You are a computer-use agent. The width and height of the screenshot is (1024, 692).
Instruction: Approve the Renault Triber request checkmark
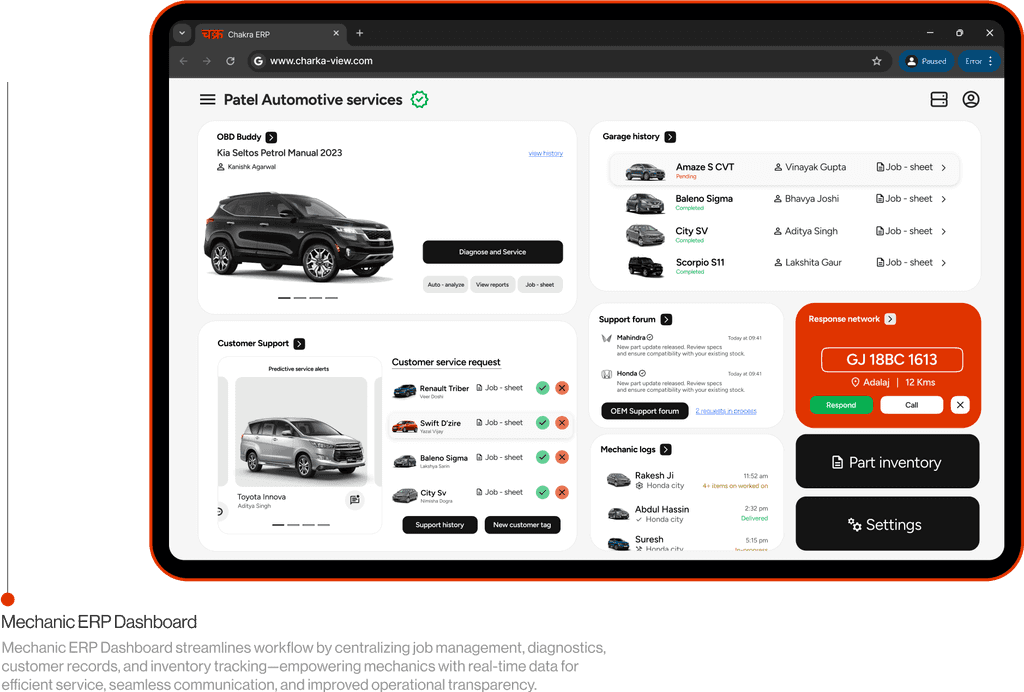pos(542,388)
